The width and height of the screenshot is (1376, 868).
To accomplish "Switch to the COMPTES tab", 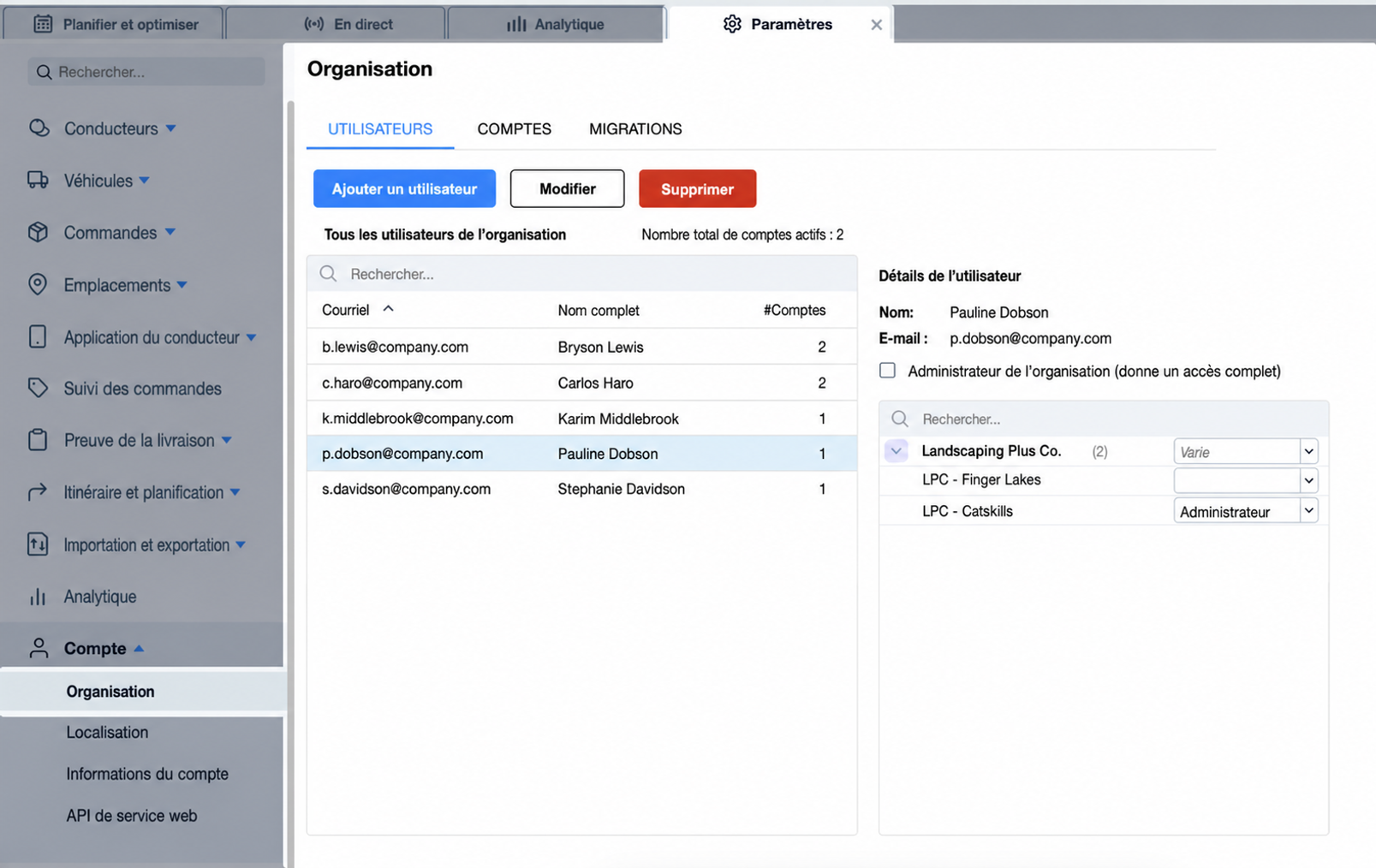I will point(514,129).
